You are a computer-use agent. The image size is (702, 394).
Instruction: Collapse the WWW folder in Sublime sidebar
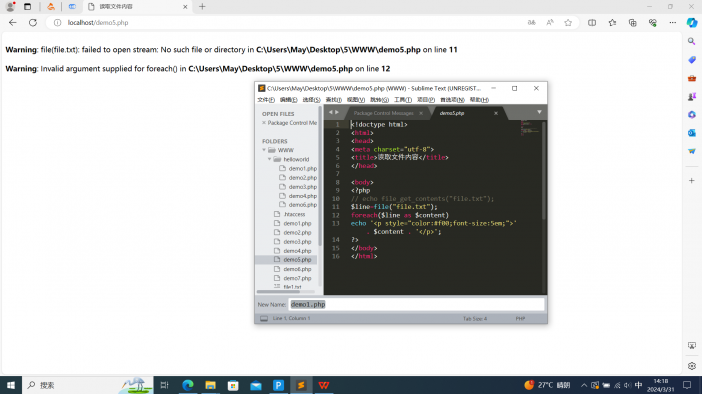pyautogui.click(x=264, y=150)
